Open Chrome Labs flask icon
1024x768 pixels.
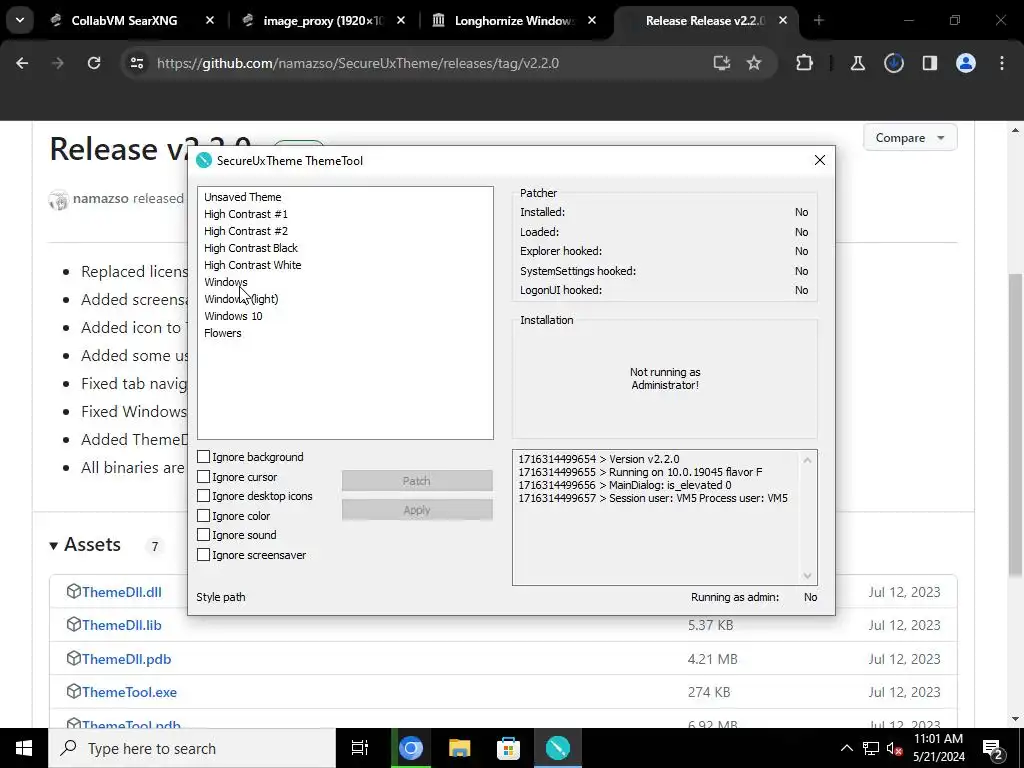click(x=857, y=63)
